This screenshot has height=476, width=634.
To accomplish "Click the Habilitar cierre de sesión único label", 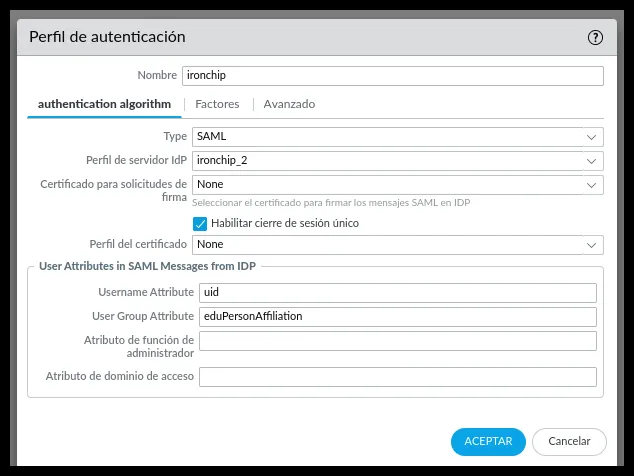I will [x=285, y=223].
